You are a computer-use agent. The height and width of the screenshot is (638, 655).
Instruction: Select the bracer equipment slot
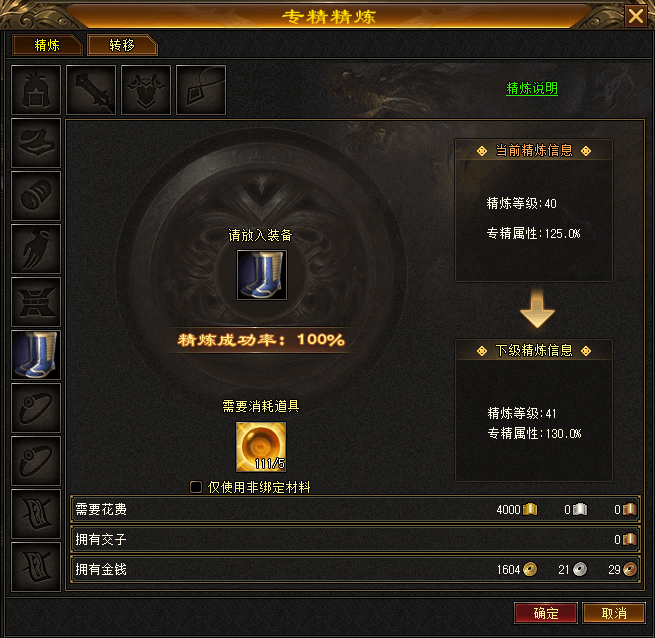click(36, 196)
